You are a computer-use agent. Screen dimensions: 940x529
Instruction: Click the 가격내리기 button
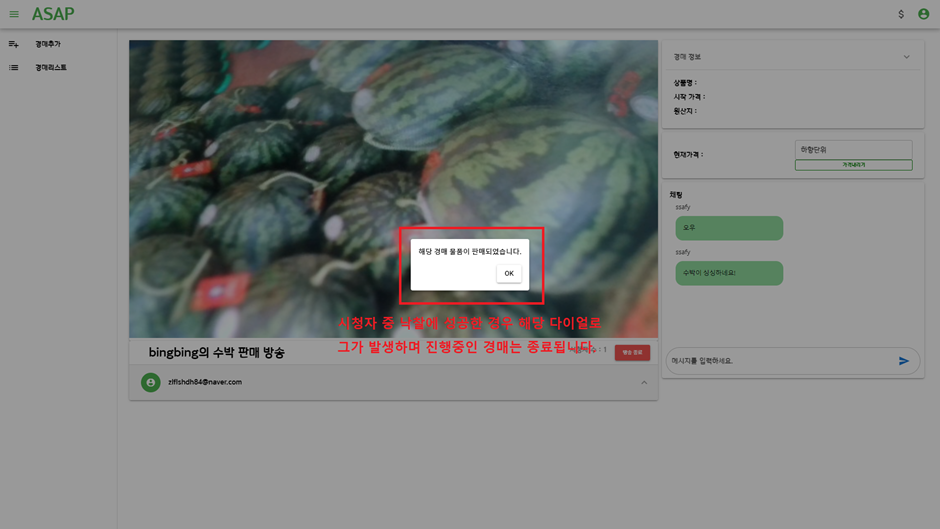(854, 165)
